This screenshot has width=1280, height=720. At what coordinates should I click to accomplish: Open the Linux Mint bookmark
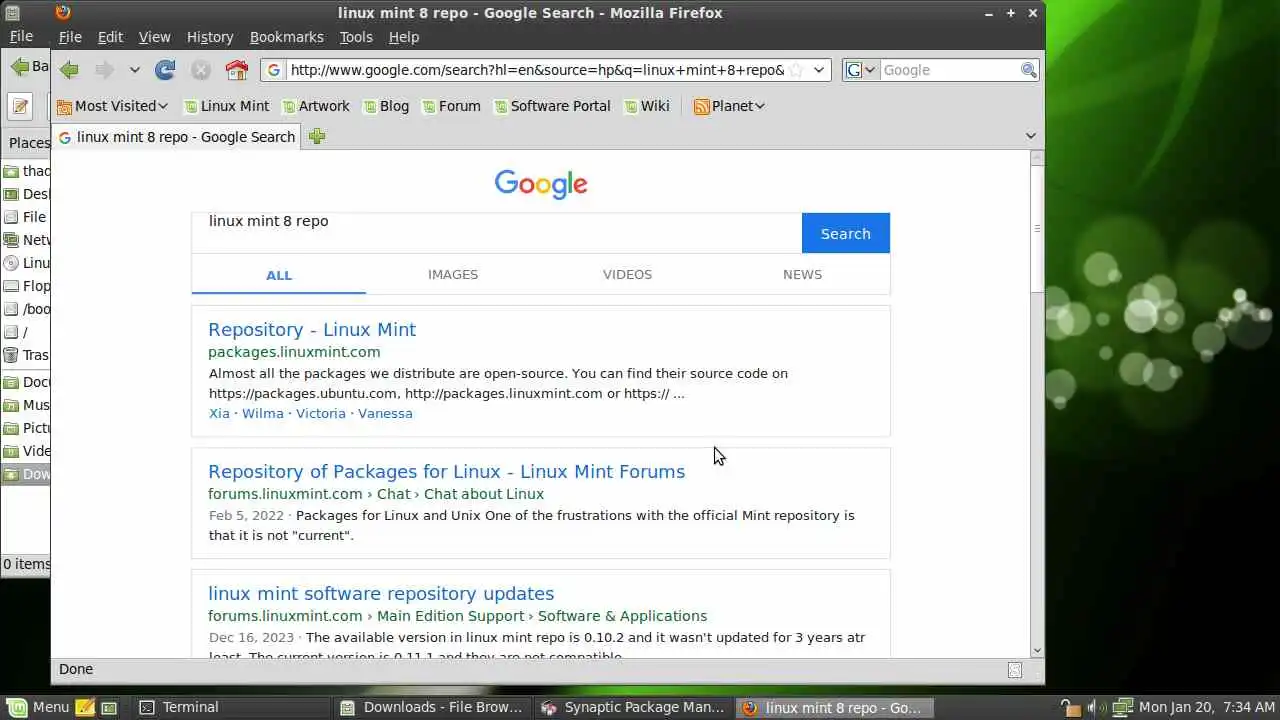[x=226, y=106]
